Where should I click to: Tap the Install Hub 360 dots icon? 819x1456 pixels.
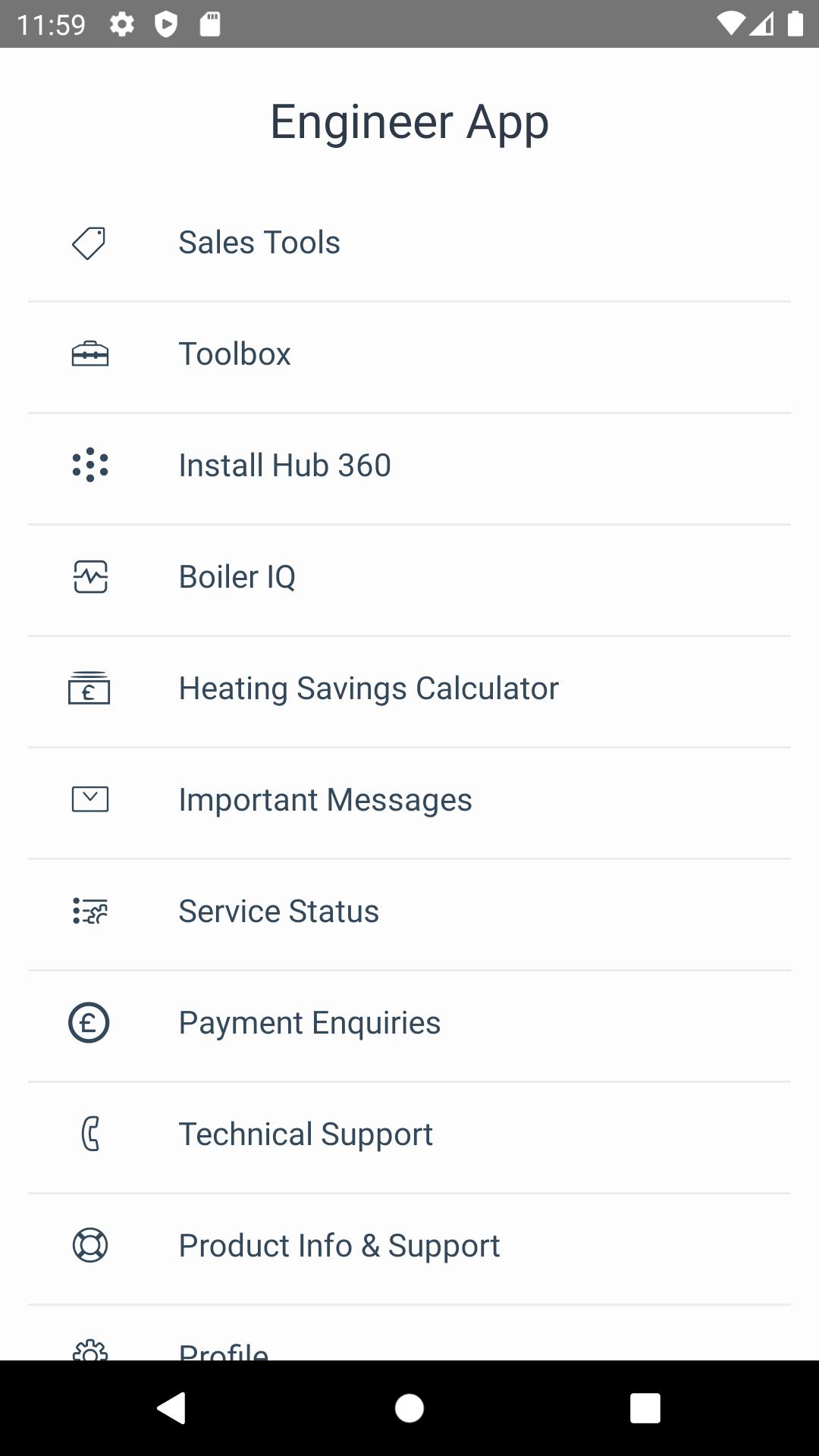tap(89, 465)
